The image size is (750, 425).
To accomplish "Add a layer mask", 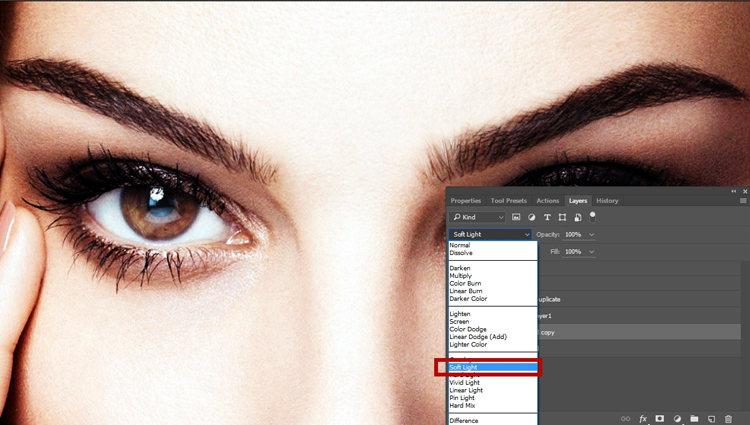I will pos(660,419).
